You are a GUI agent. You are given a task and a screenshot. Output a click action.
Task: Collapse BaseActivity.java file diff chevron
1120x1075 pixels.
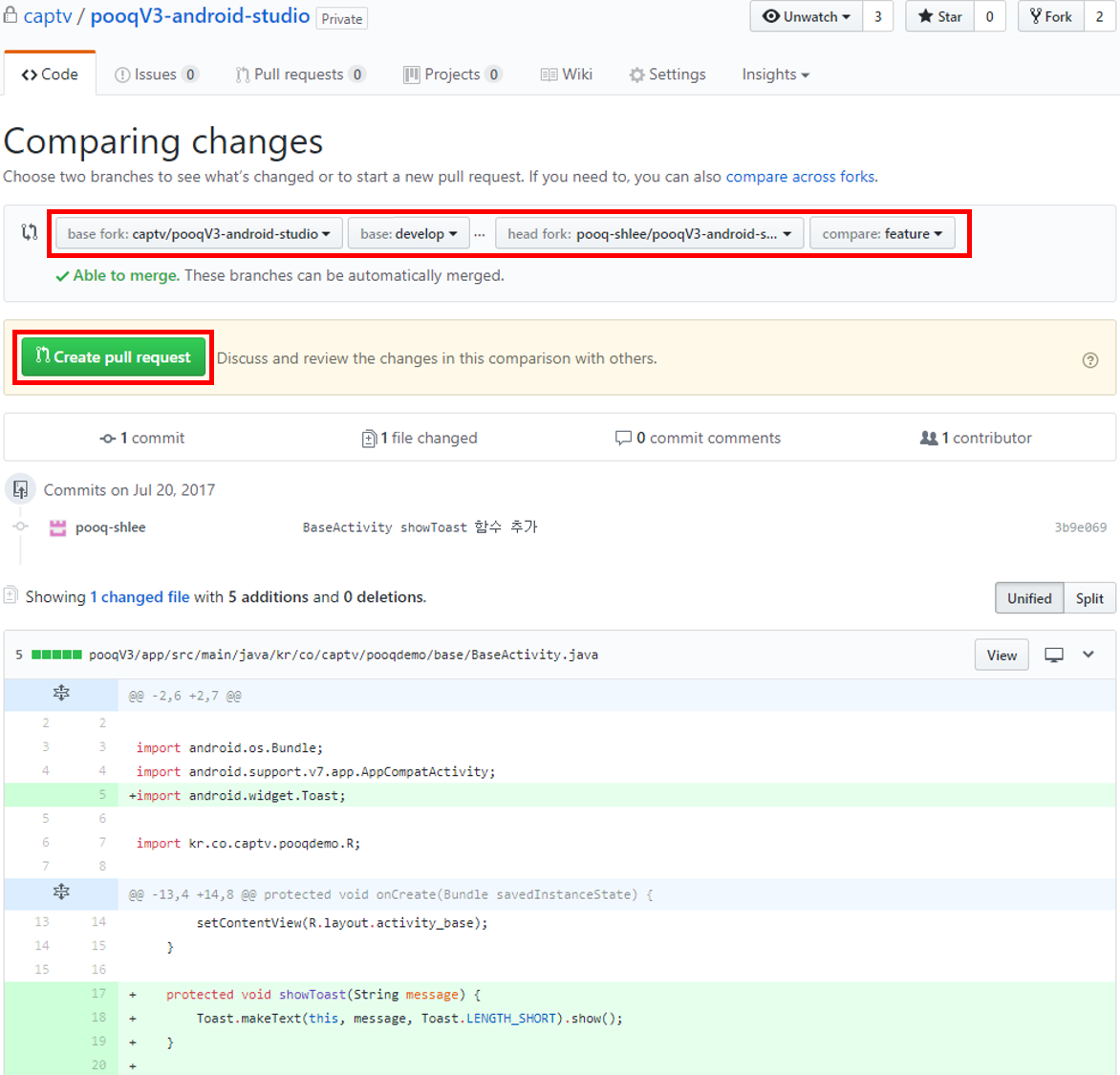(1088, 655)
